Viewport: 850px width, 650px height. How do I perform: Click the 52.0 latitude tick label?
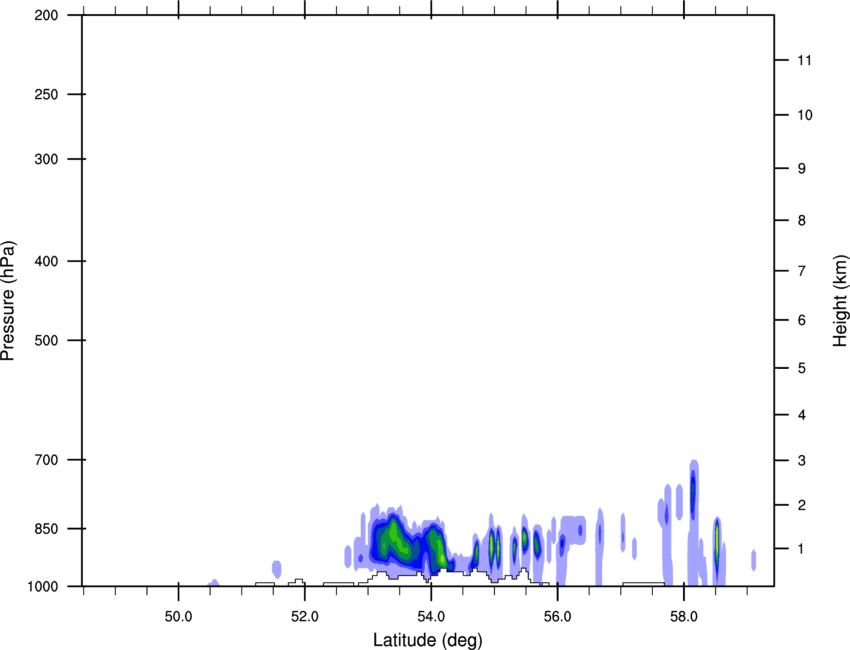tap(305, 617)
